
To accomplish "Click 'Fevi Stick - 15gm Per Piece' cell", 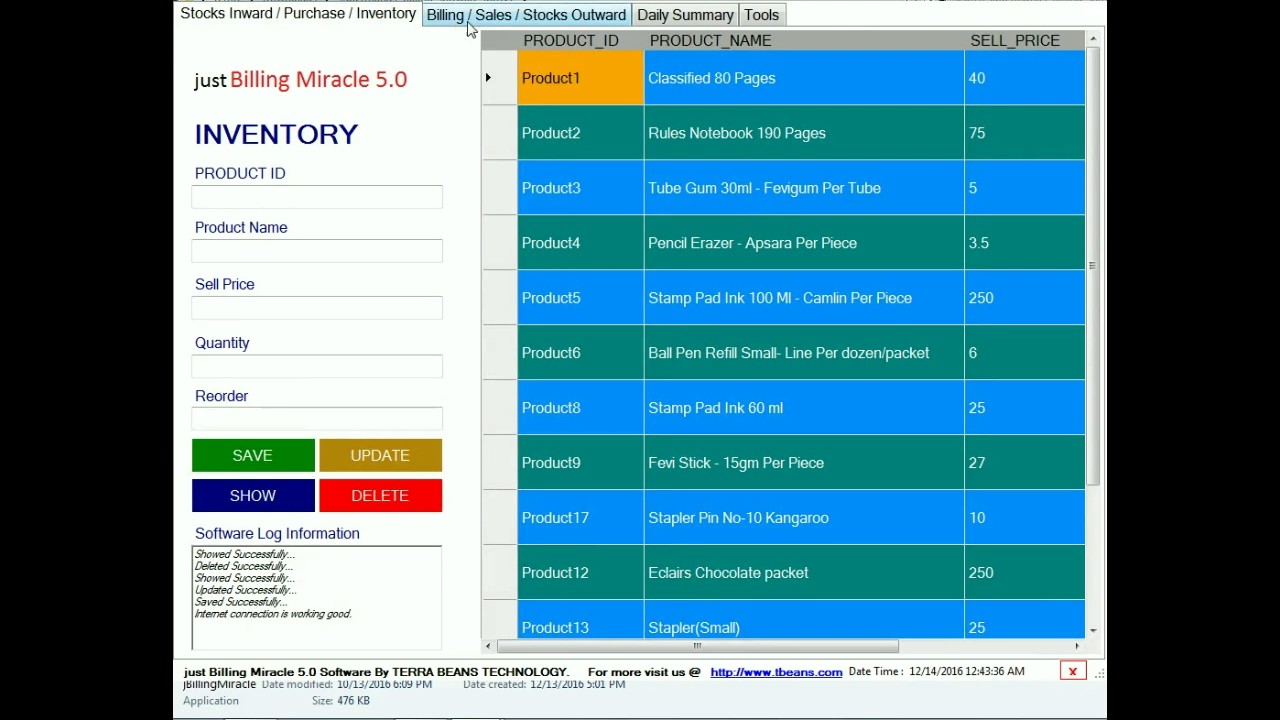I will click(804, 463).
